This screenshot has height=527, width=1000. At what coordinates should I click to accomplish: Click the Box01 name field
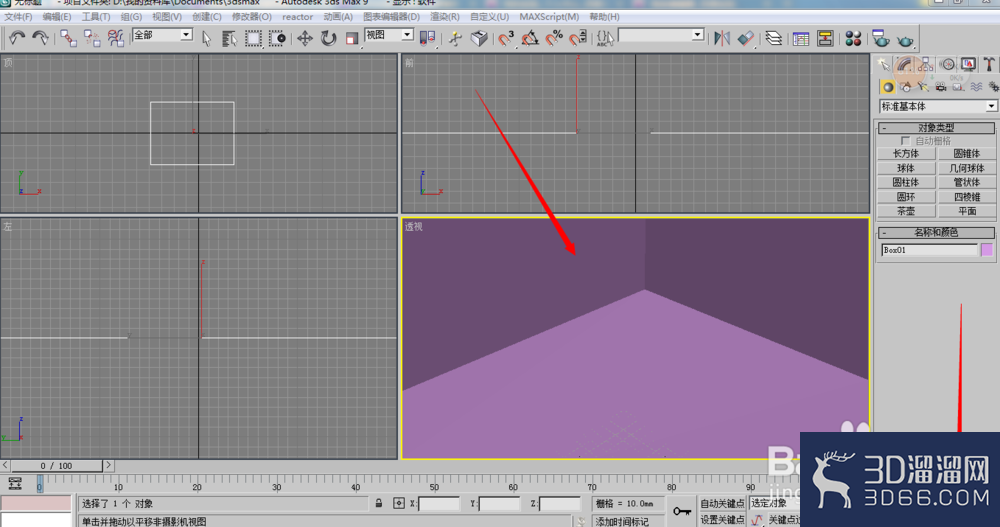coord(929,250)
